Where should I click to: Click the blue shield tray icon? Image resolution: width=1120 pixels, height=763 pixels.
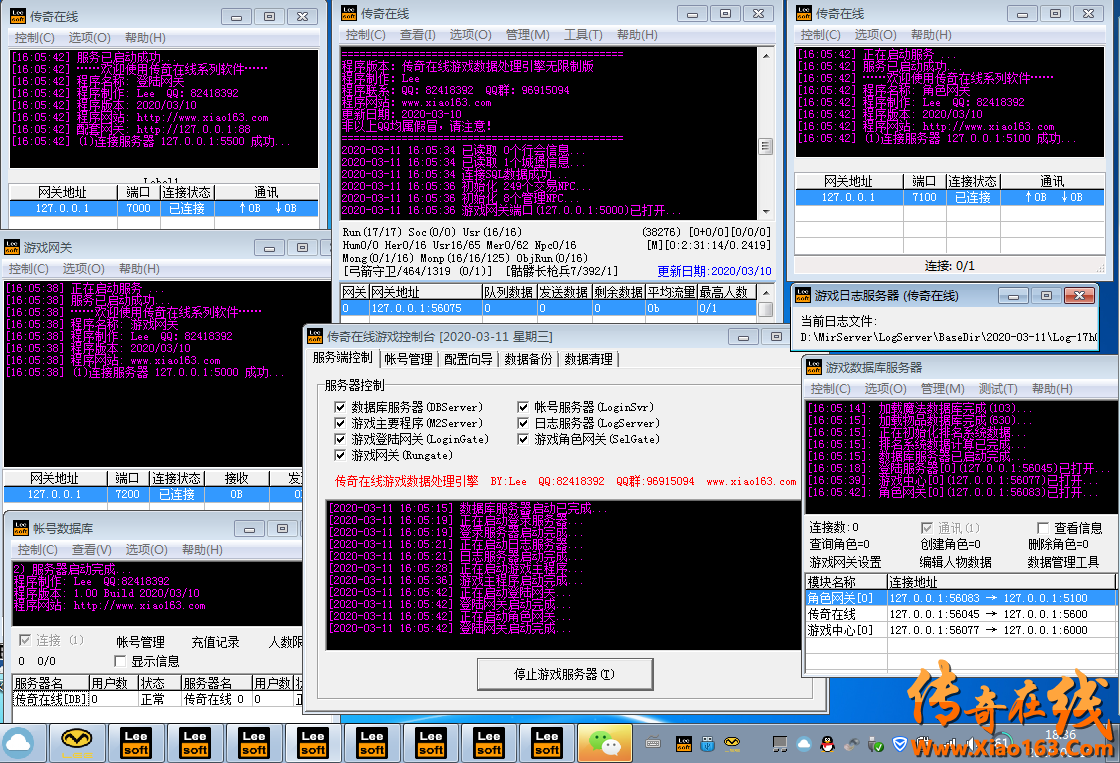click(899, 744)
